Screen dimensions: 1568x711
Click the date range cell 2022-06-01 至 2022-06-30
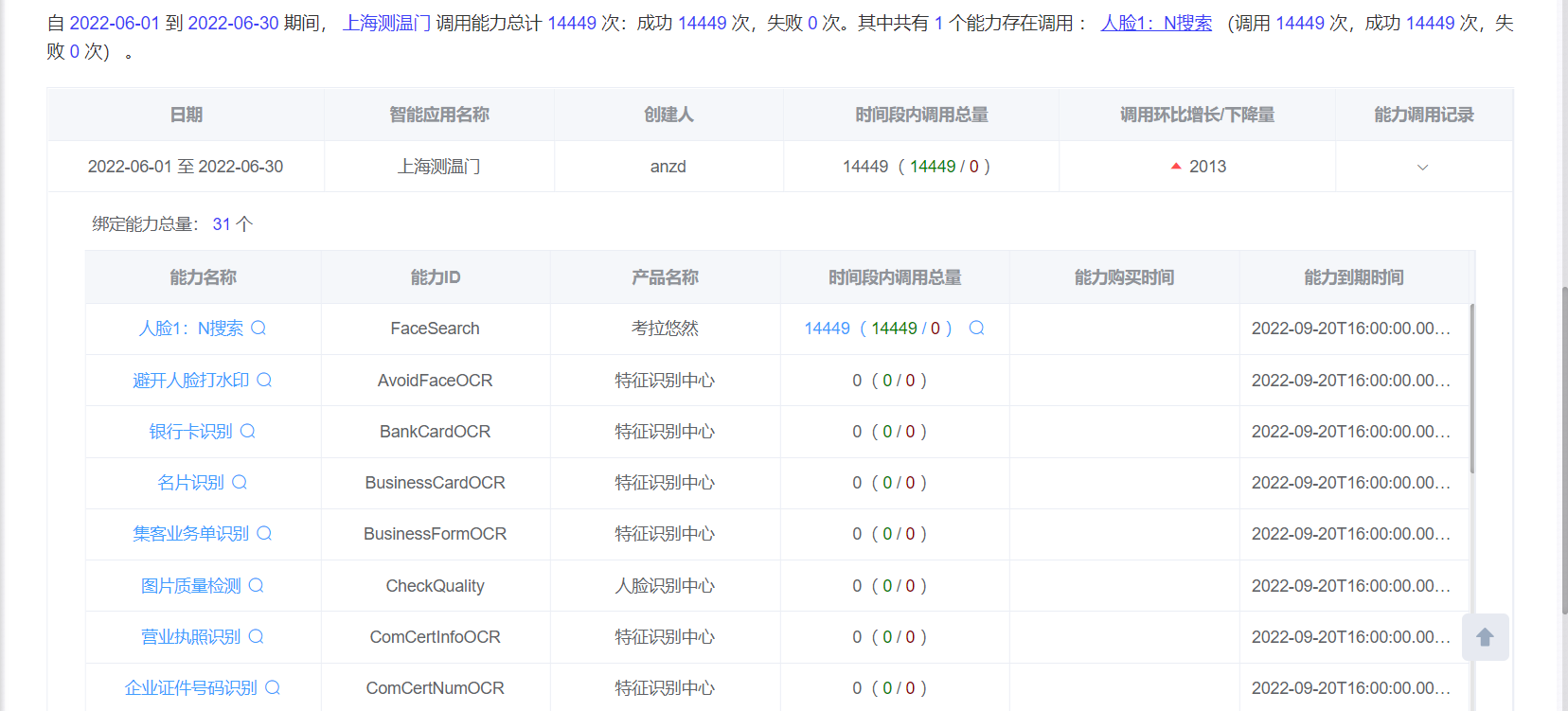pos(186,167)
